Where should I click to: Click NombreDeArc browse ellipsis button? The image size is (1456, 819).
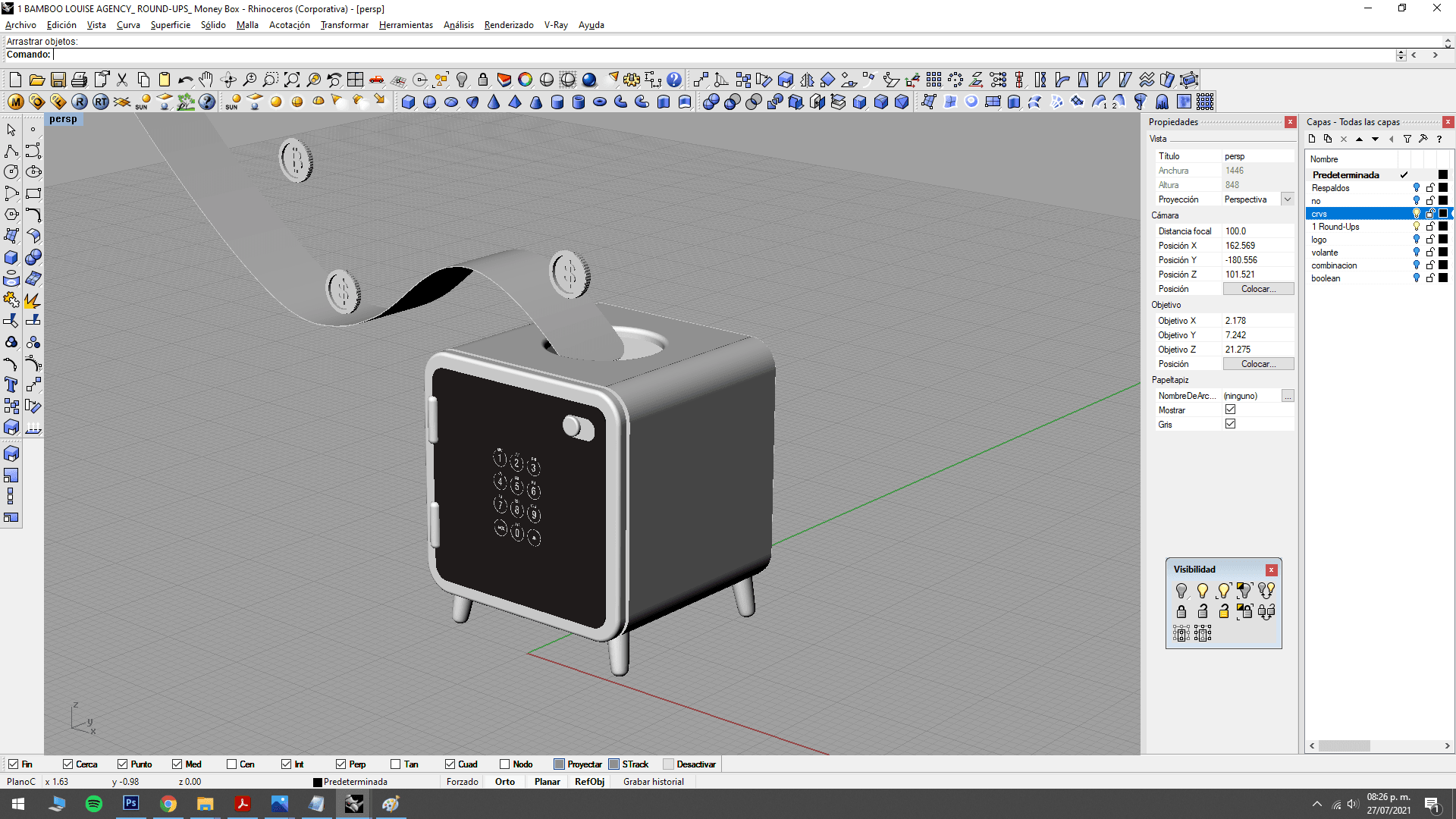pos(1288,396)
